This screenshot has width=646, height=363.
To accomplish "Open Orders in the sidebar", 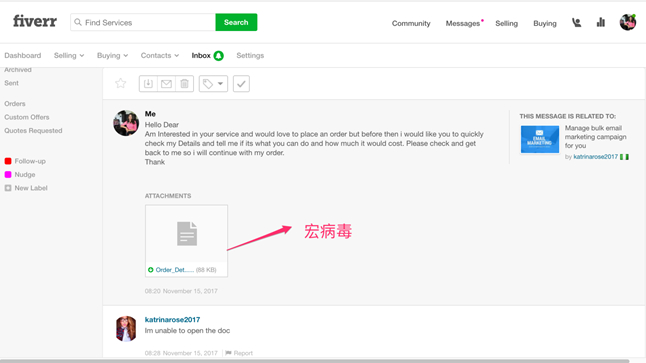I will (15, 103).
